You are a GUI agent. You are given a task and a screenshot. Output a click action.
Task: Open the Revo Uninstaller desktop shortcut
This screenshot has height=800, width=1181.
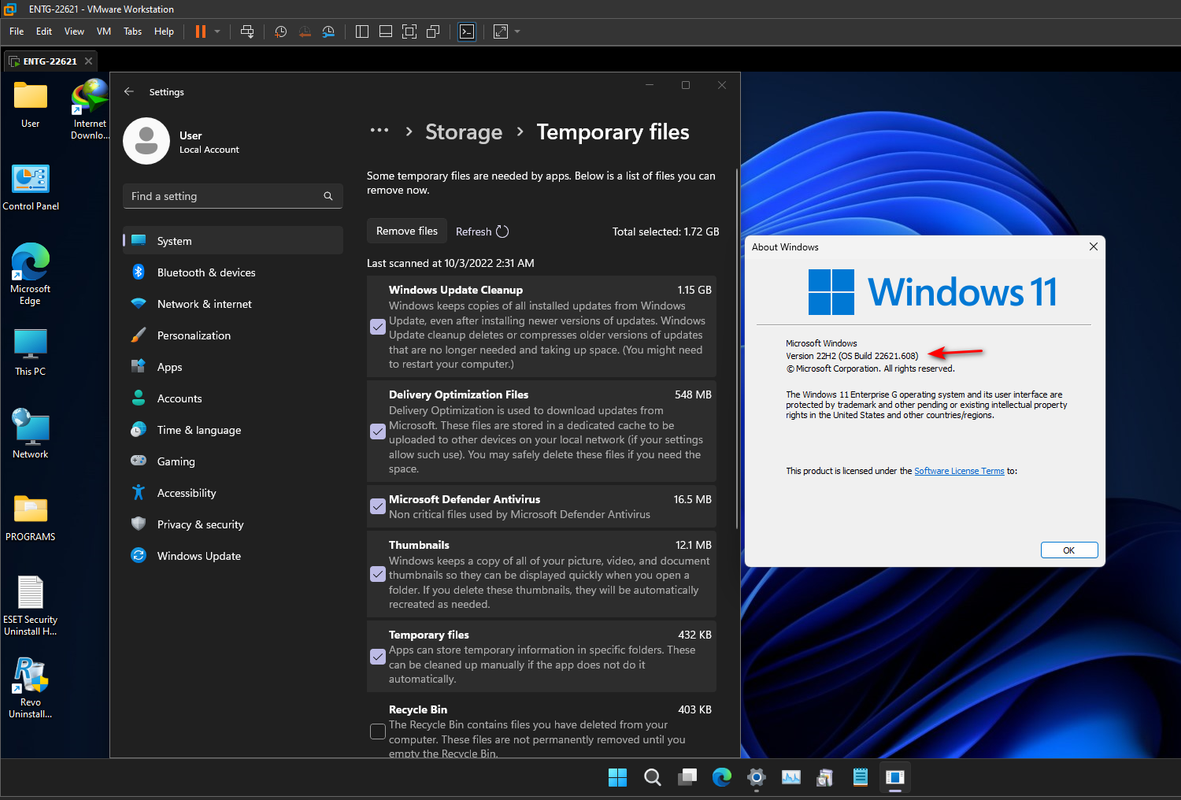point(30,687)
